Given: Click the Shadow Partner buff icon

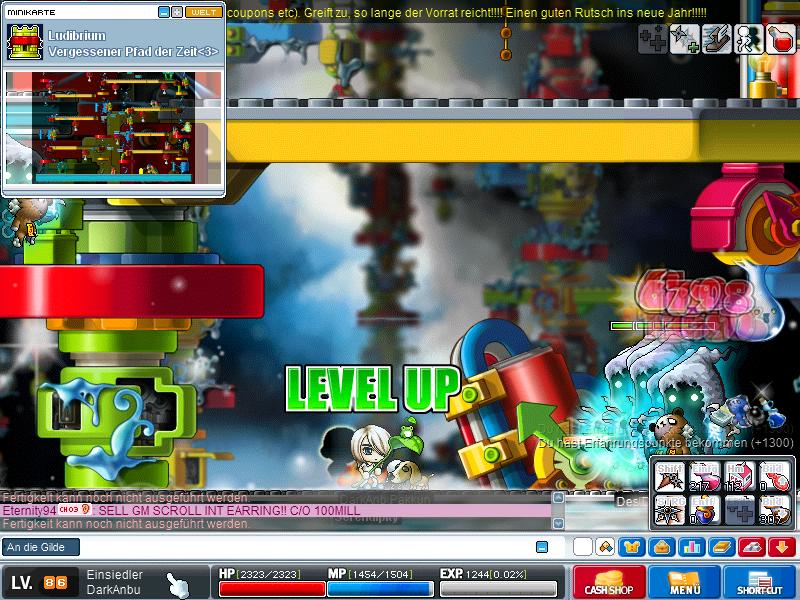Looking at the screenshot, I should pos(748,39).
